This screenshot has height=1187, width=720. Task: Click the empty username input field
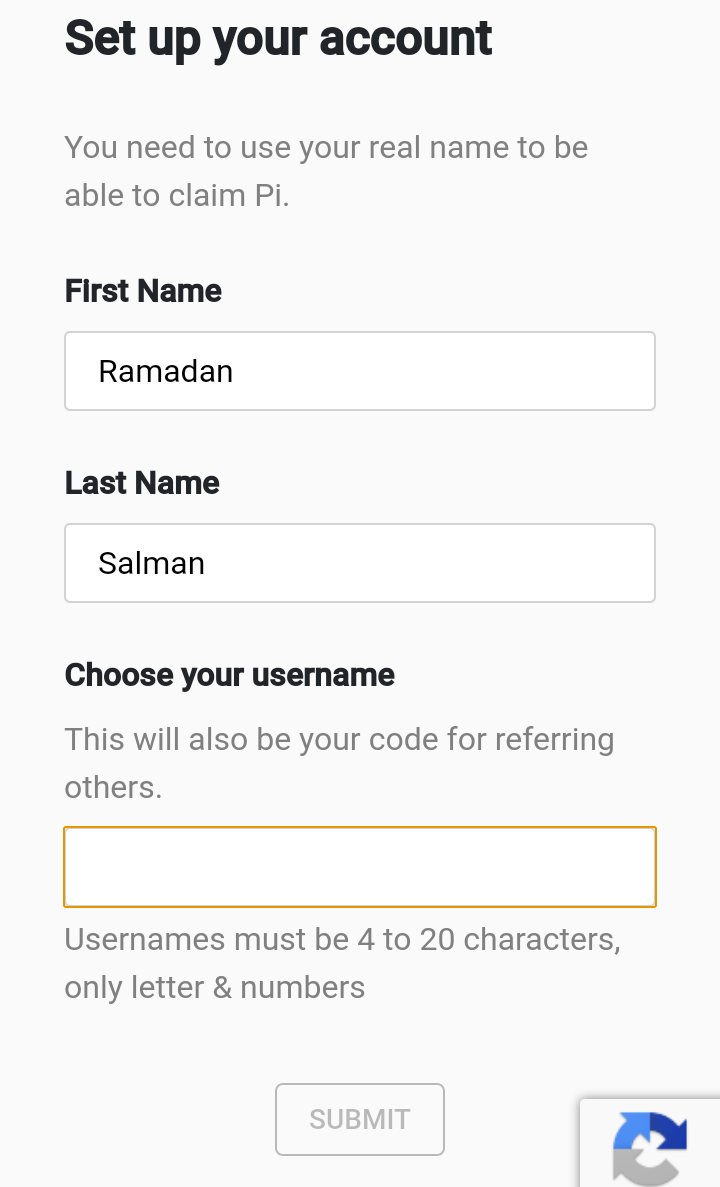[360, 867]
